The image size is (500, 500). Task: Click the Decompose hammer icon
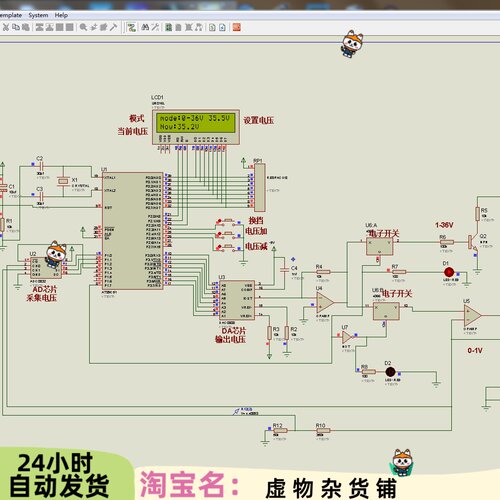coord(113,27)
